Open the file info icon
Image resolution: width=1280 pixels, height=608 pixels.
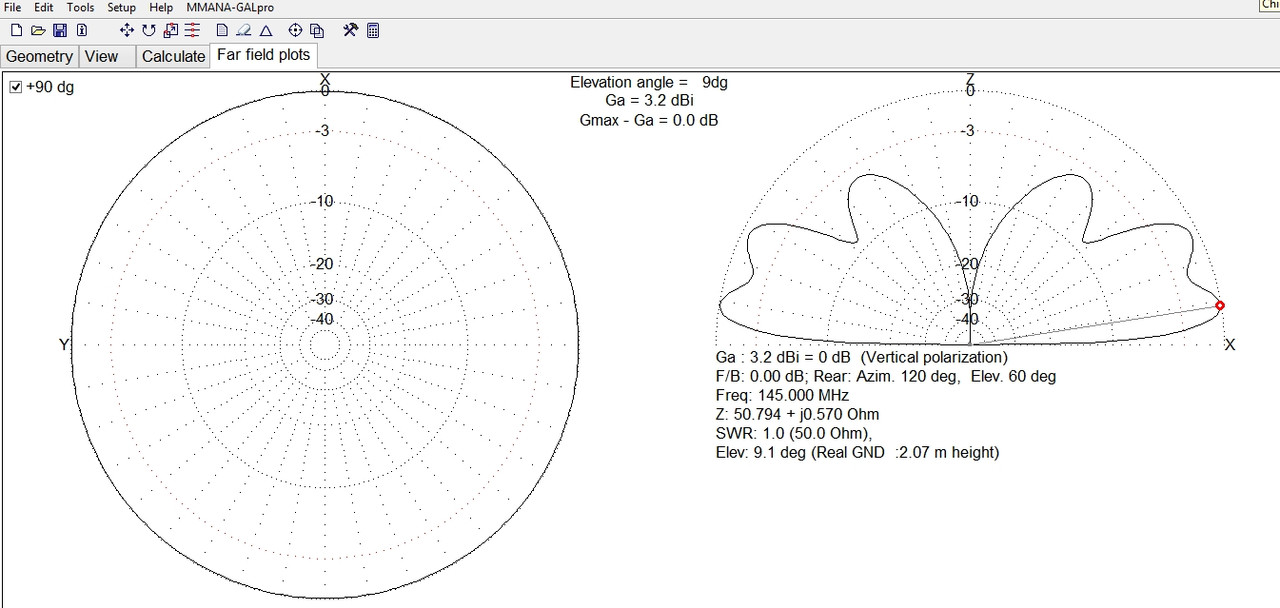(82, 31)
